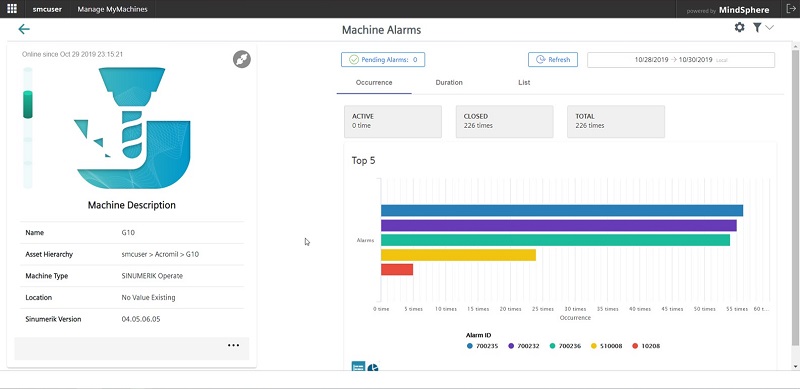Toggle legend entry 700232

523,346
